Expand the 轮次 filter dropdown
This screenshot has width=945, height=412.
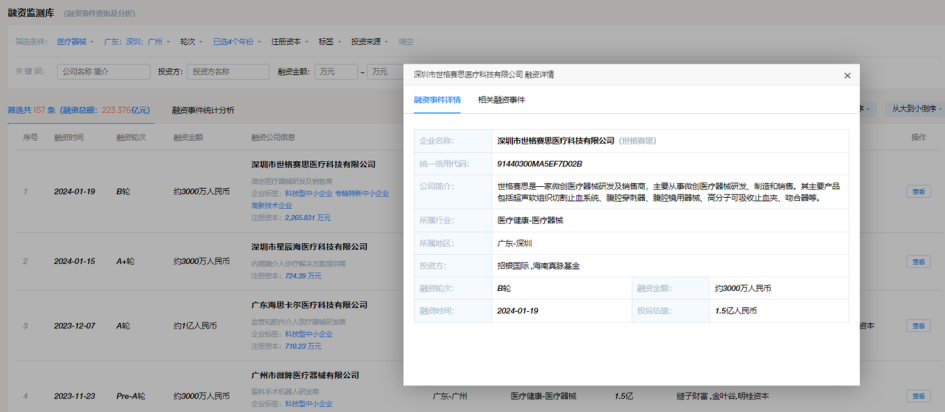(x=190, y=42)
